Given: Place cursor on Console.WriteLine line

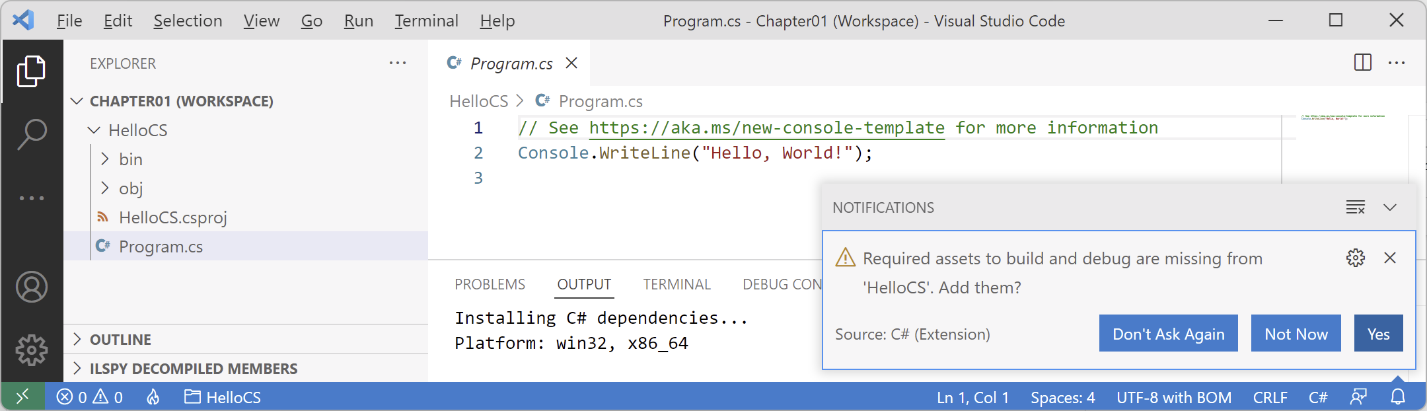Looking at the screenshot, I should tap(695, 153).
